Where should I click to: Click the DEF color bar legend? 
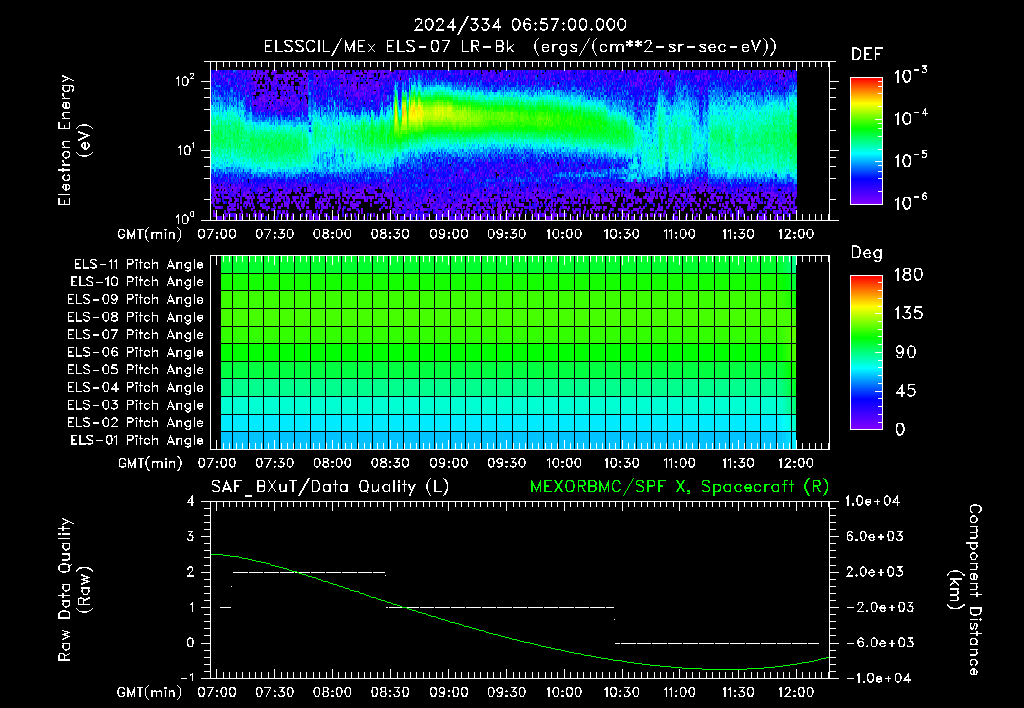[x=866, y=141]
